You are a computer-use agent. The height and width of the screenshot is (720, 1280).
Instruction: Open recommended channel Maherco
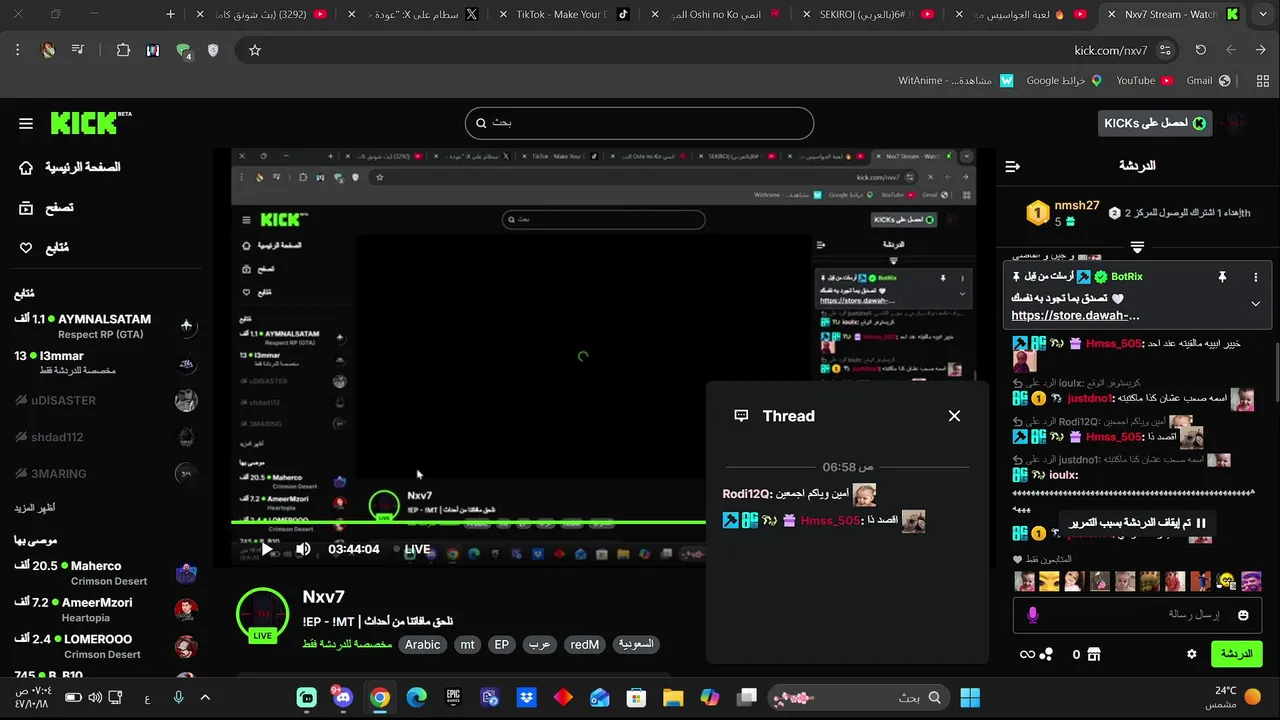pyautogui.click(x=105, y=573)
